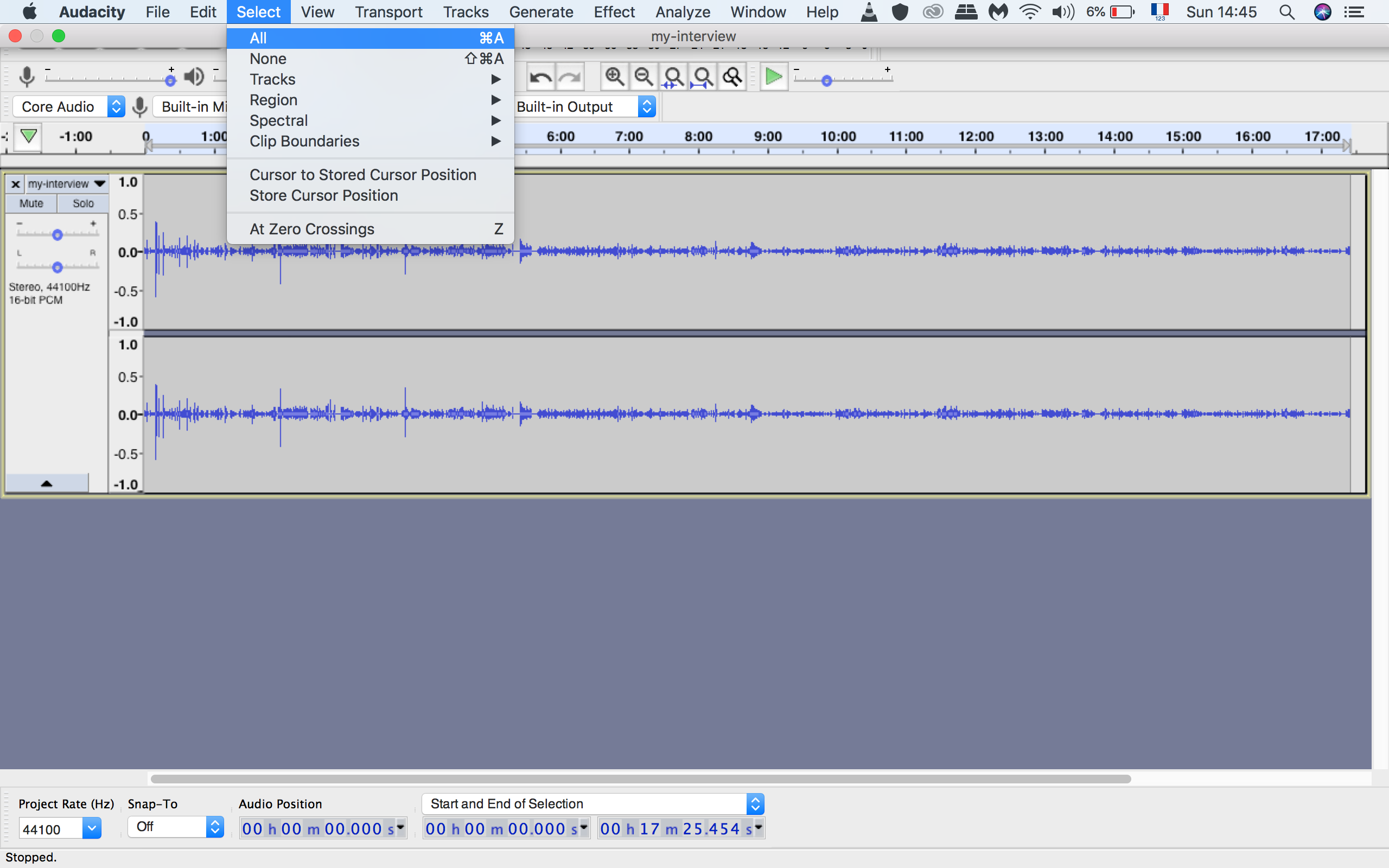Image resolution: width=1389 pixels, height=868 pixels.
Task: Open the Effect menu
Action: tap(614, 12)
